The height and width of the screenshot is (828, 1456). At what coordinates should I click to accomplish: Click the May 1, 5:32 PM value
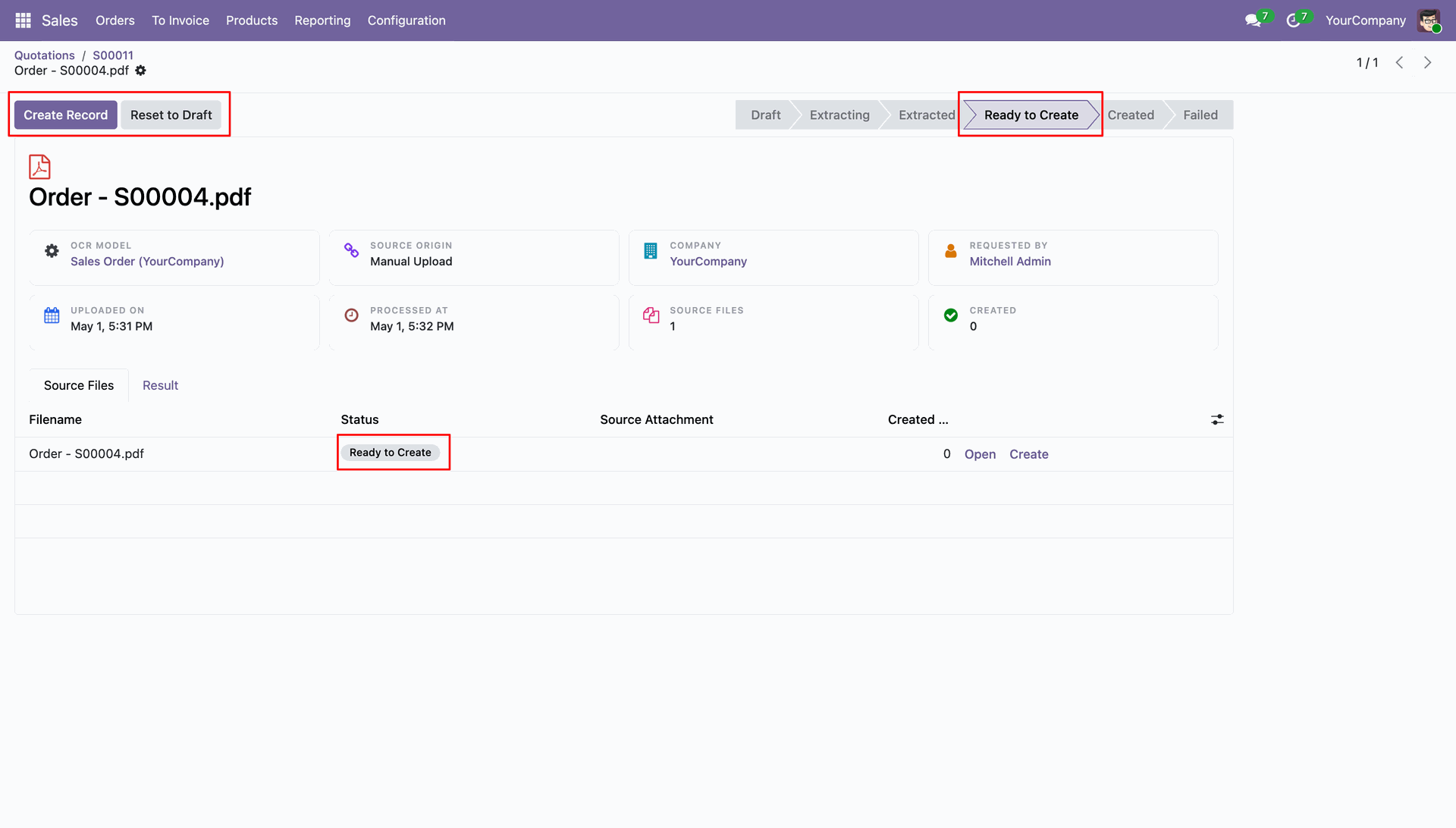click(x=412, y=327)
